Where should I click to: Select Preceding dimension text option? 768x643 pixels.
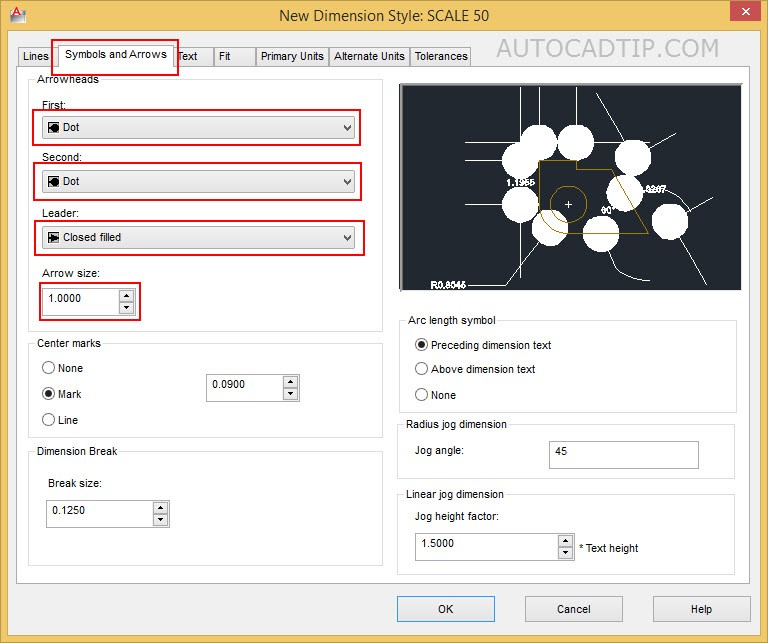(483, 345)
